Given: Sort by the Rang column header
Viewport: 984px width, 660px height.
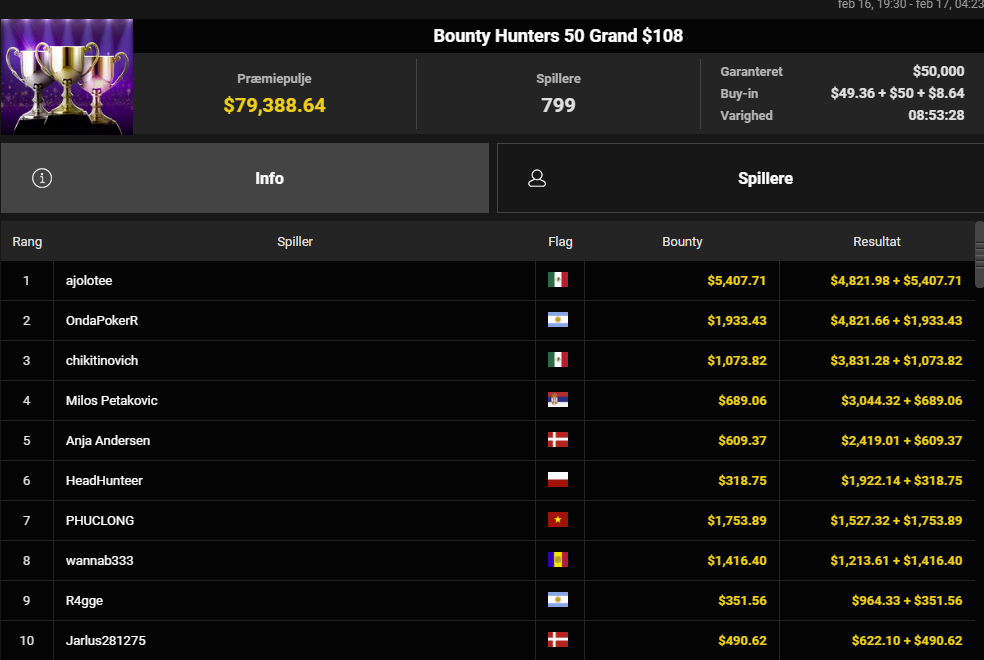Looking at the screenshot, I should (27, 241).
